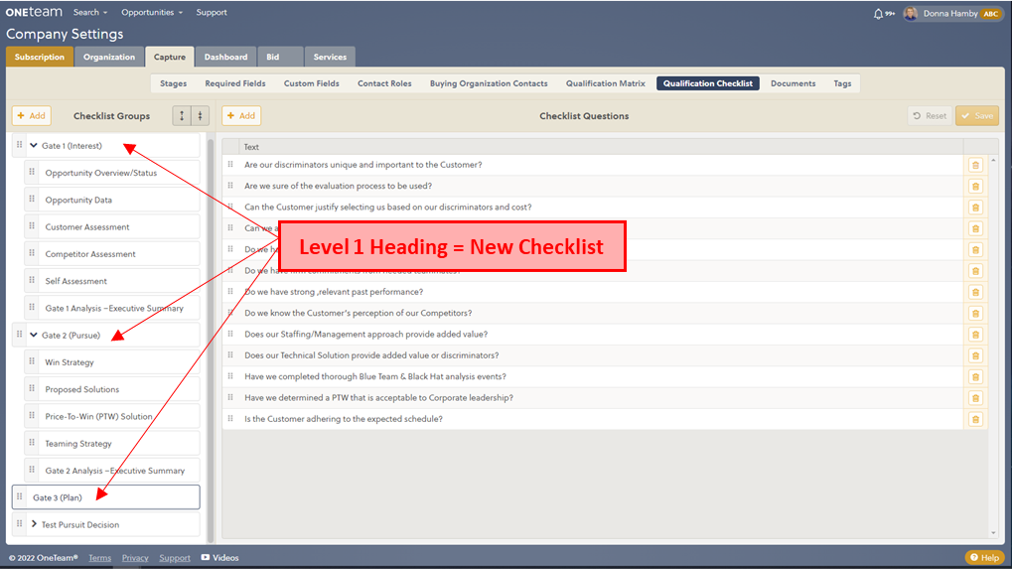Grab drag handle of Gate 3 (Plan) group
This screenshot has width=1012, height=569.
pyautogui.click(x=19, y=497)
